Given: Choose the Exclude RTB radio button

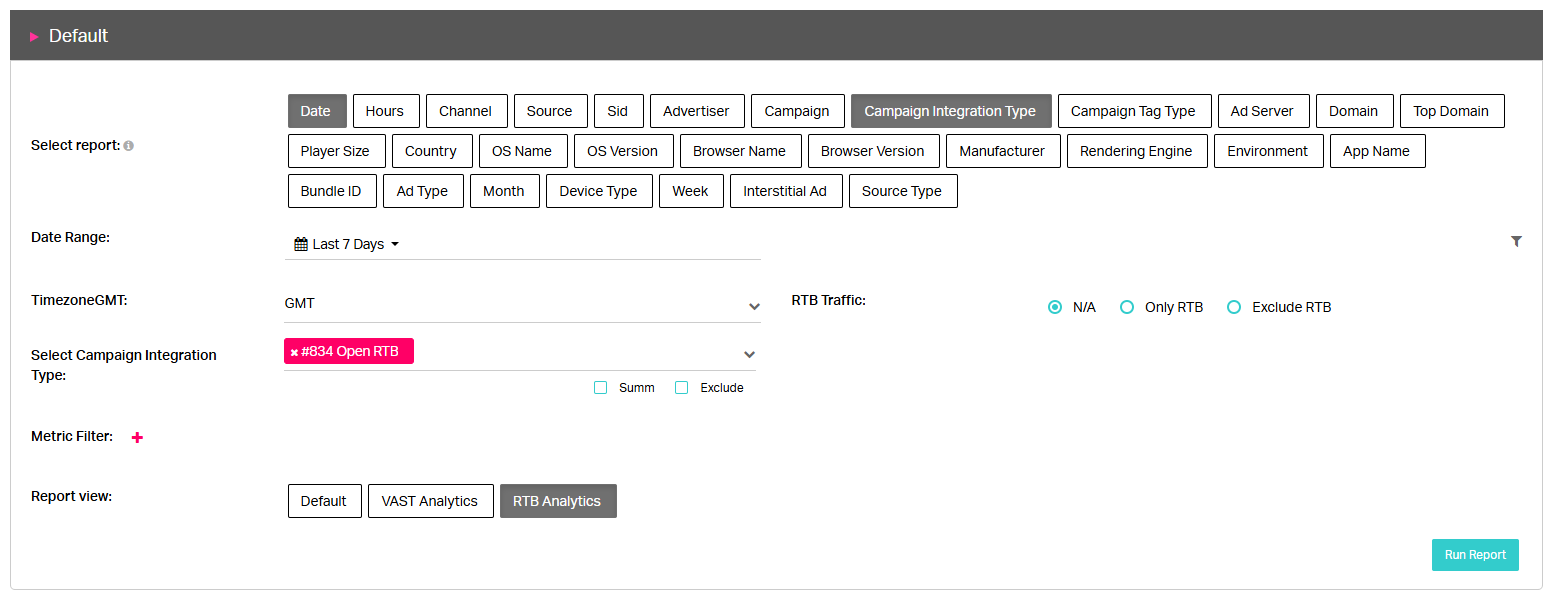Looking at the screenshot, I should pos(1234,307).
